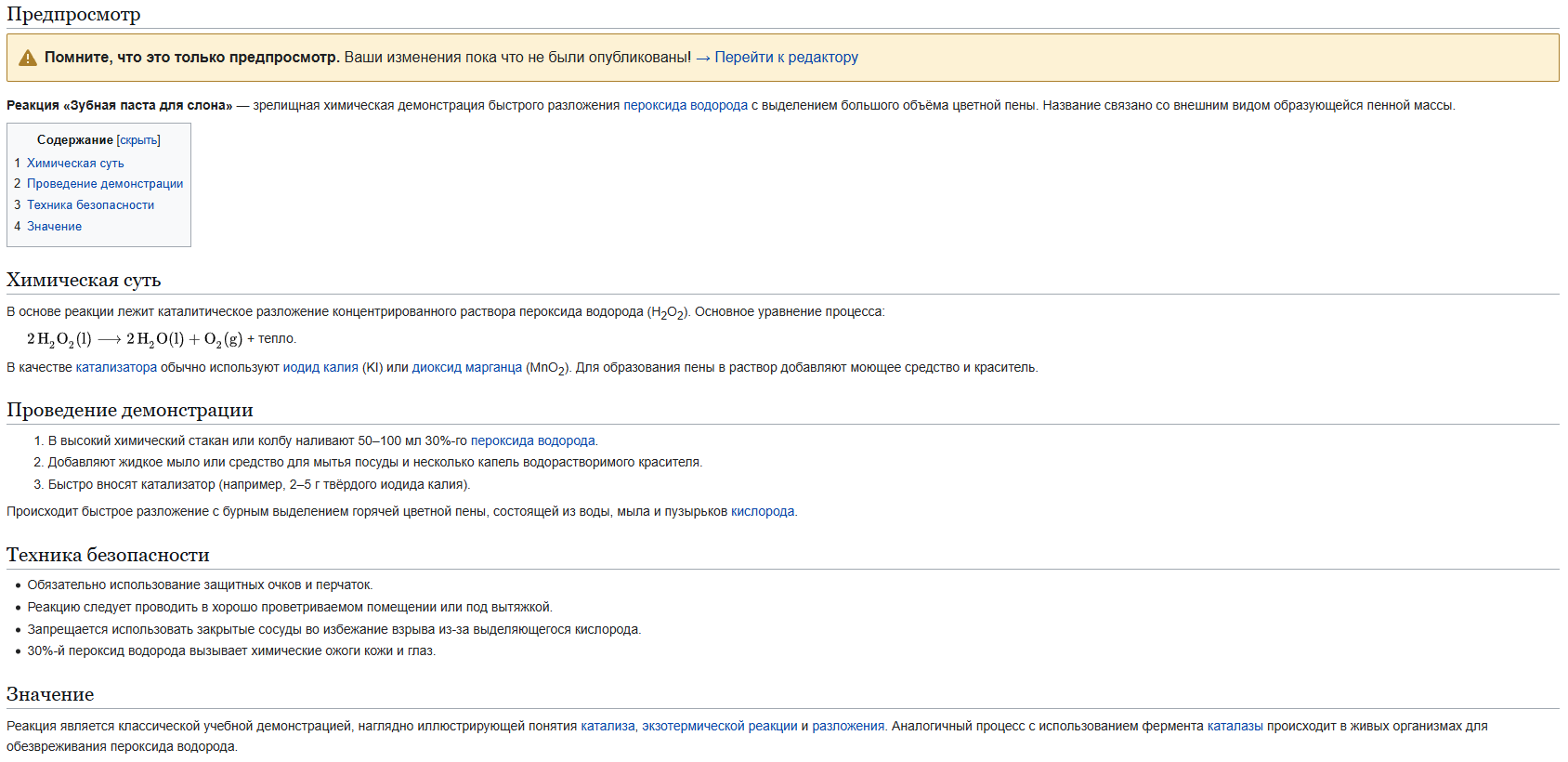Open the 'иодид калия' article link

320,368
